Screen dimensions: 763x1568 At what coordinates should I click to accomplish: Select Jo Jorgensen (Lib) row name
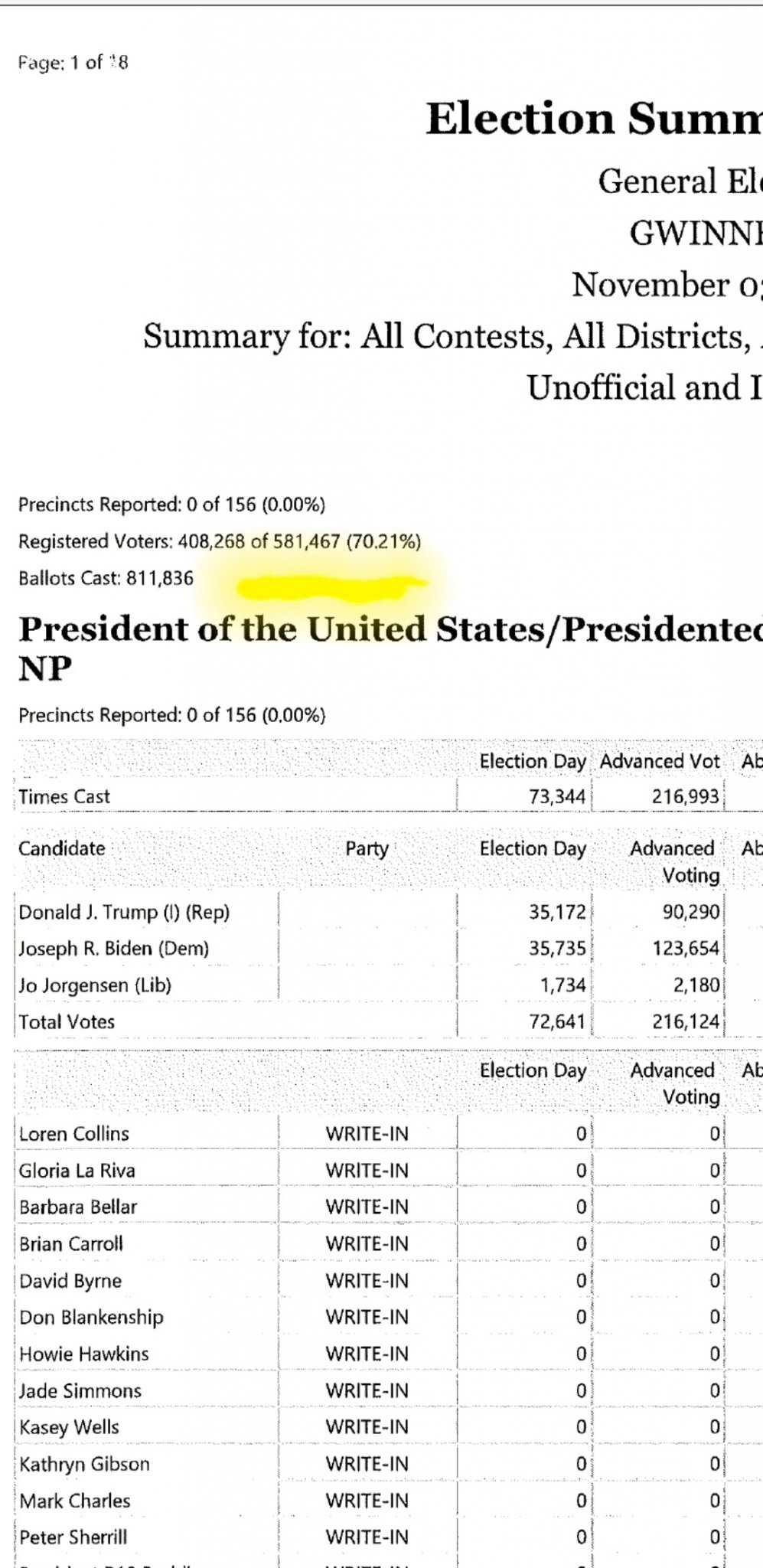tap(95, 985)
